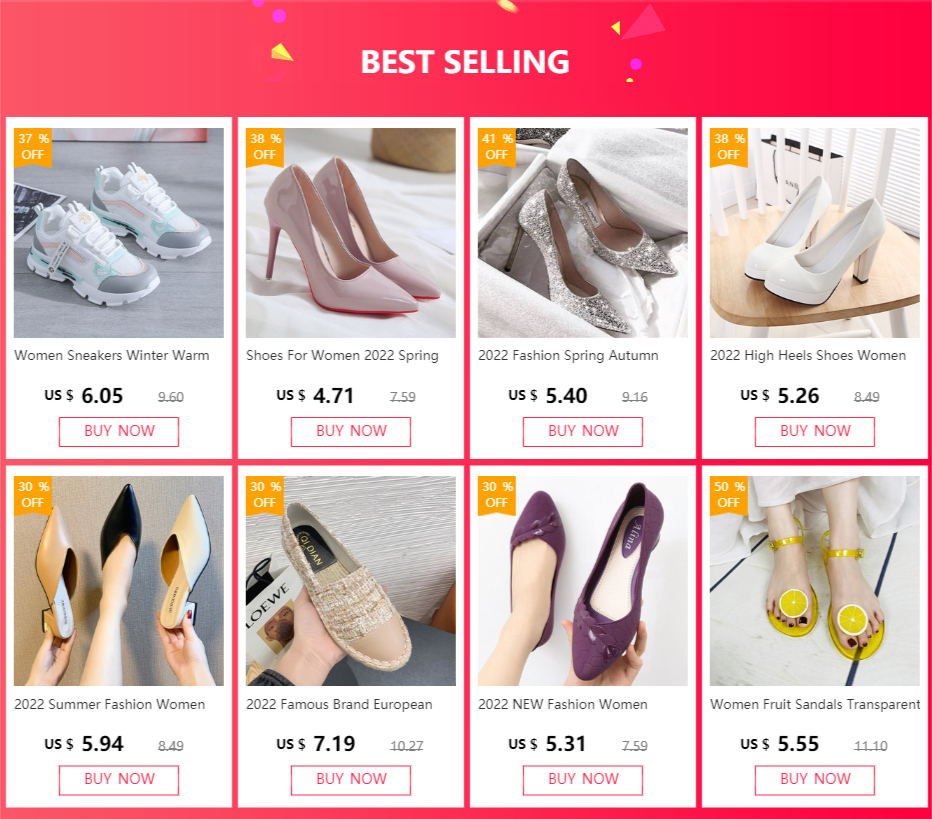
Task: Click the silver glitter heels product photo
Action: point(582,232)
